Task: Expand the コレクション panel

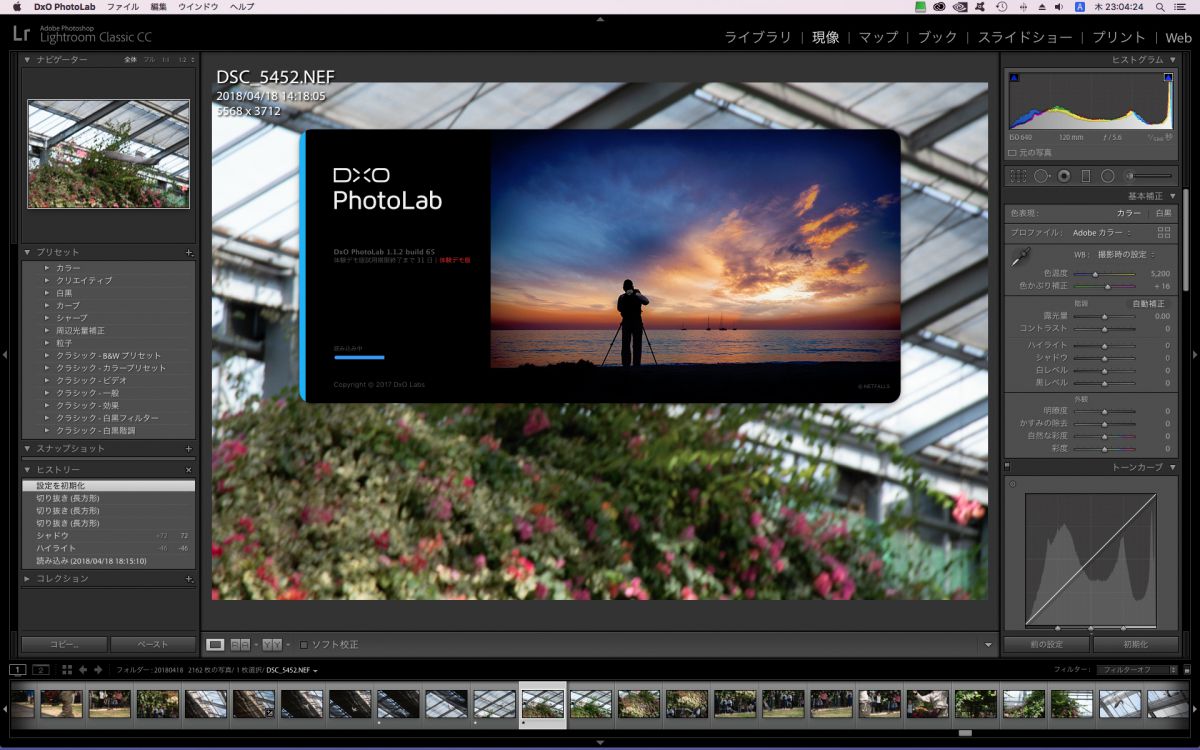Action: point(28,579)
